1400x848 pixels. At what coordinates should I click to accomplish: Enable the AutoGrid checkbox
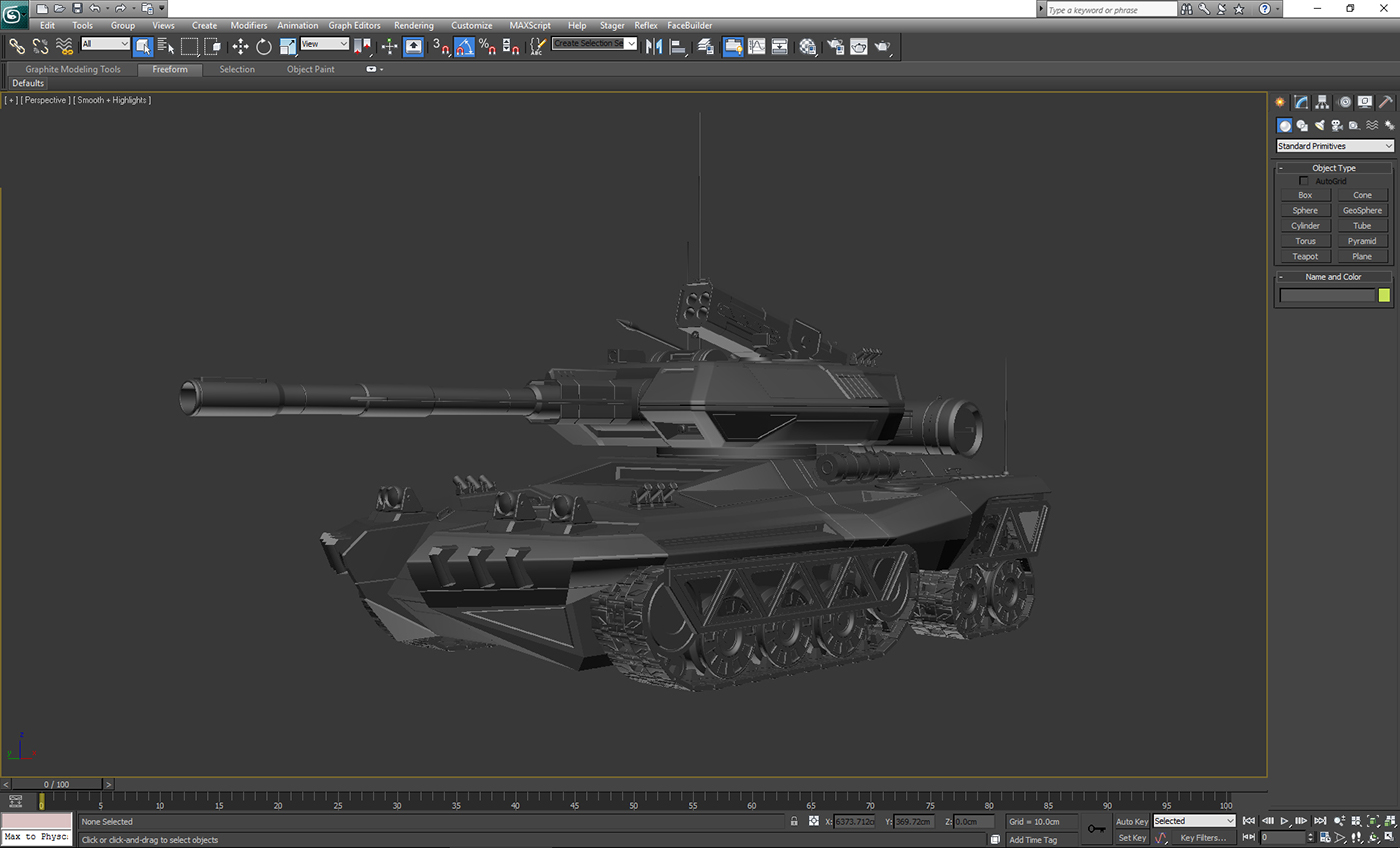(x=1304, y=181)
